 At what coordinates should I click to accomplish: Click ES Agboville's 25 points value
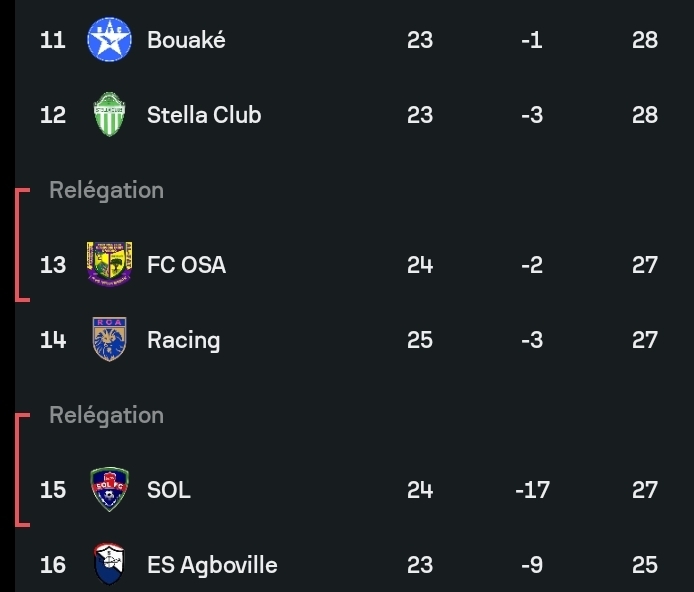(x=645, y=565)
